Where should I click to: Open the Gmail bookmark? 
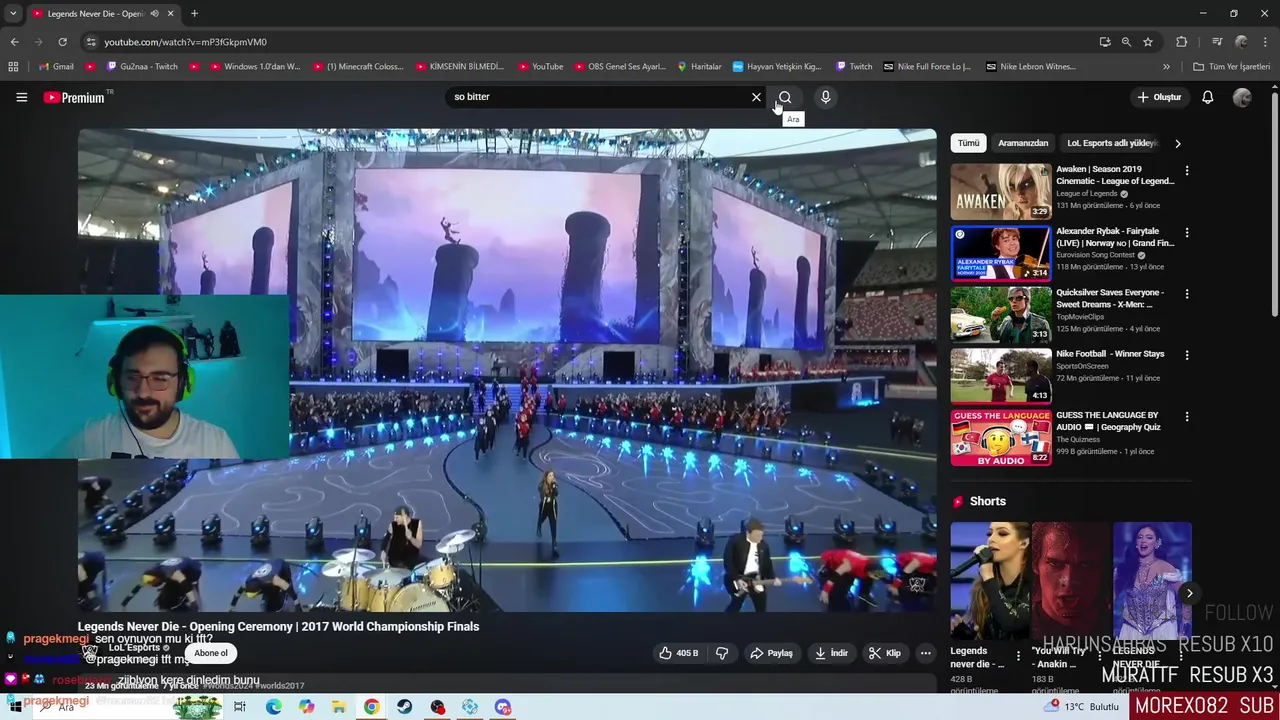click(56, 67)
